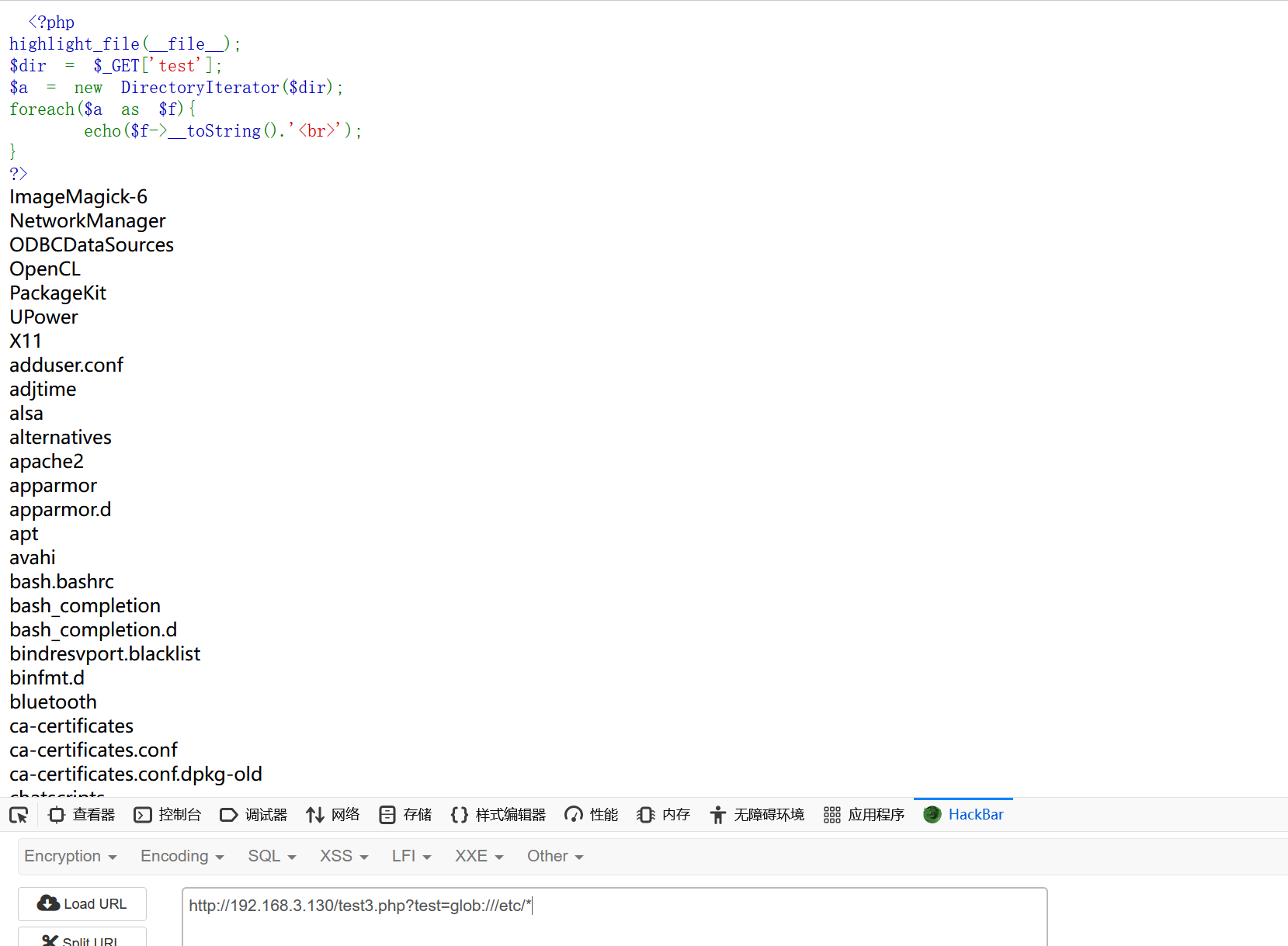Open the SQL dropdown menu
1288x946 pixels.
(x=272, y=856)
